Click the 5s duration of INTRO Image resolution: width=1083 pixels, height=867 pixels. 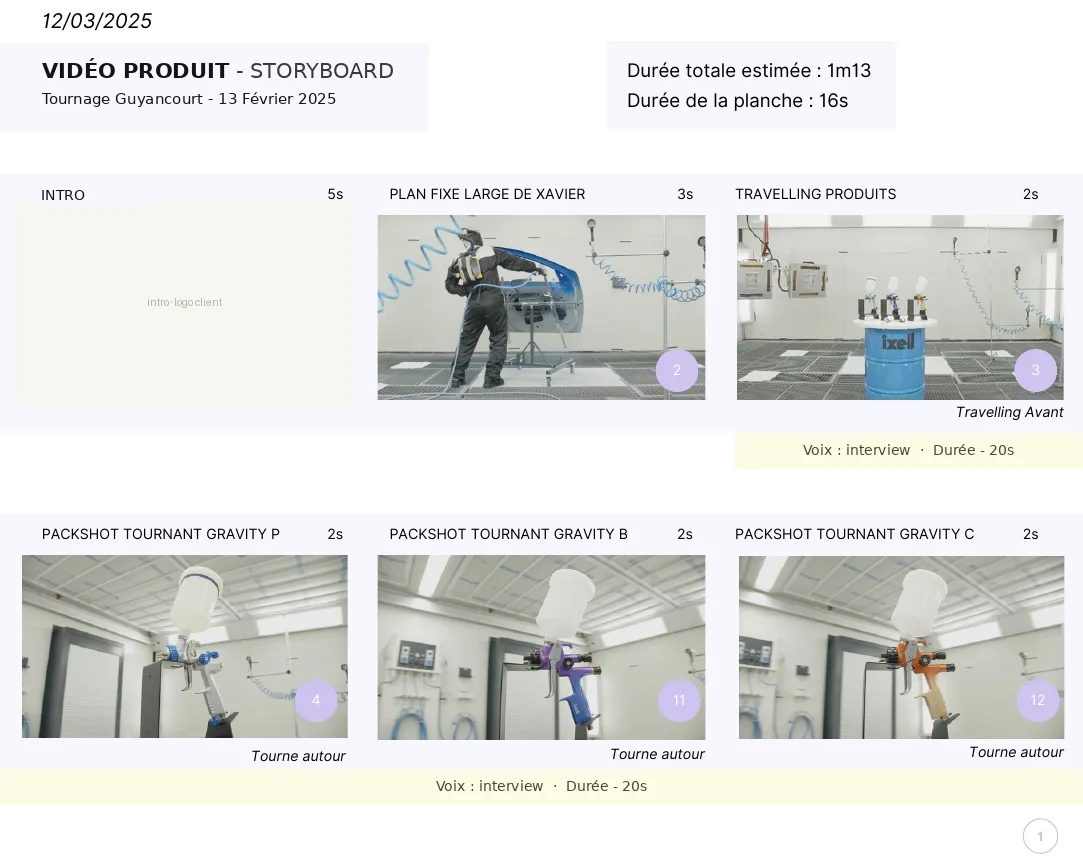335,195
